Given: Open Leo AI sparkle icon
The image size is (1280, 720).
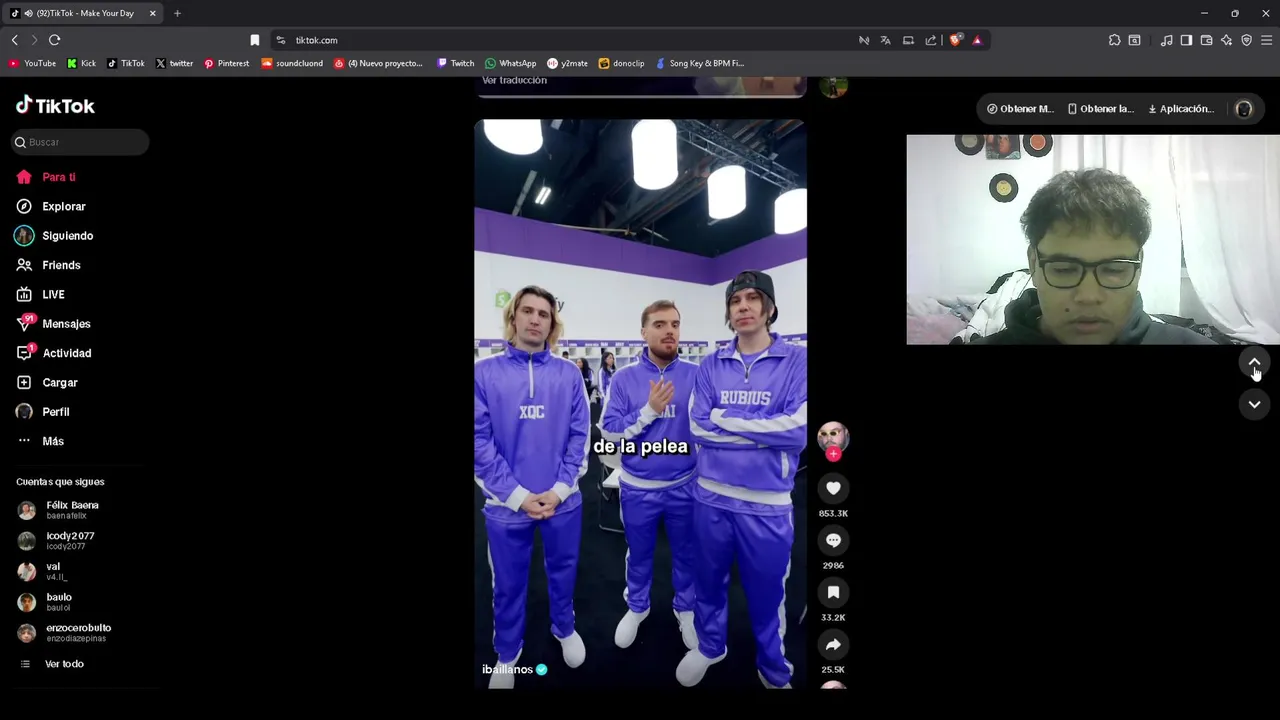Looking at the screenshot, I should [x=1226, y=40].
